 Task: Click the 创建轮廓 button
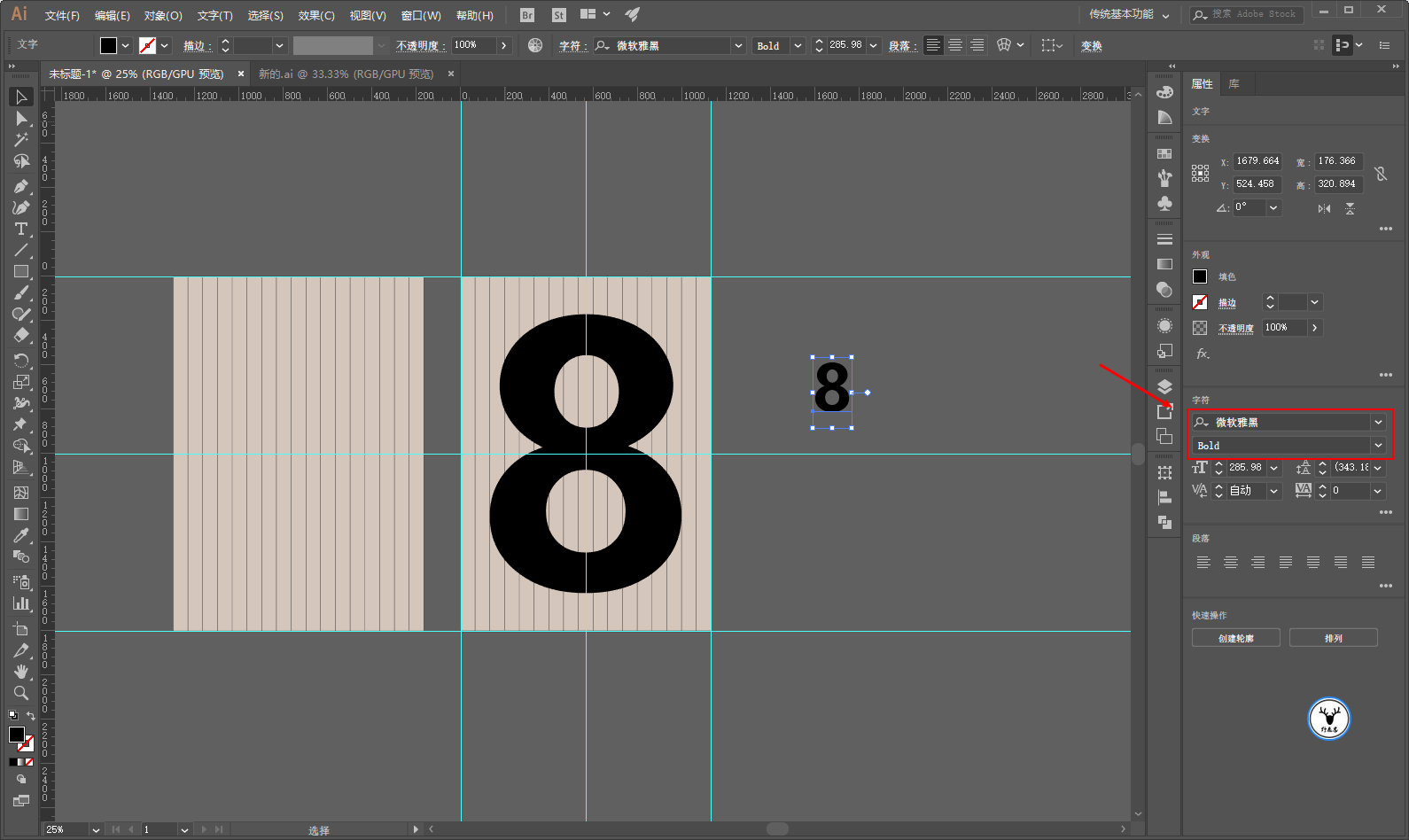[1235, 638]
